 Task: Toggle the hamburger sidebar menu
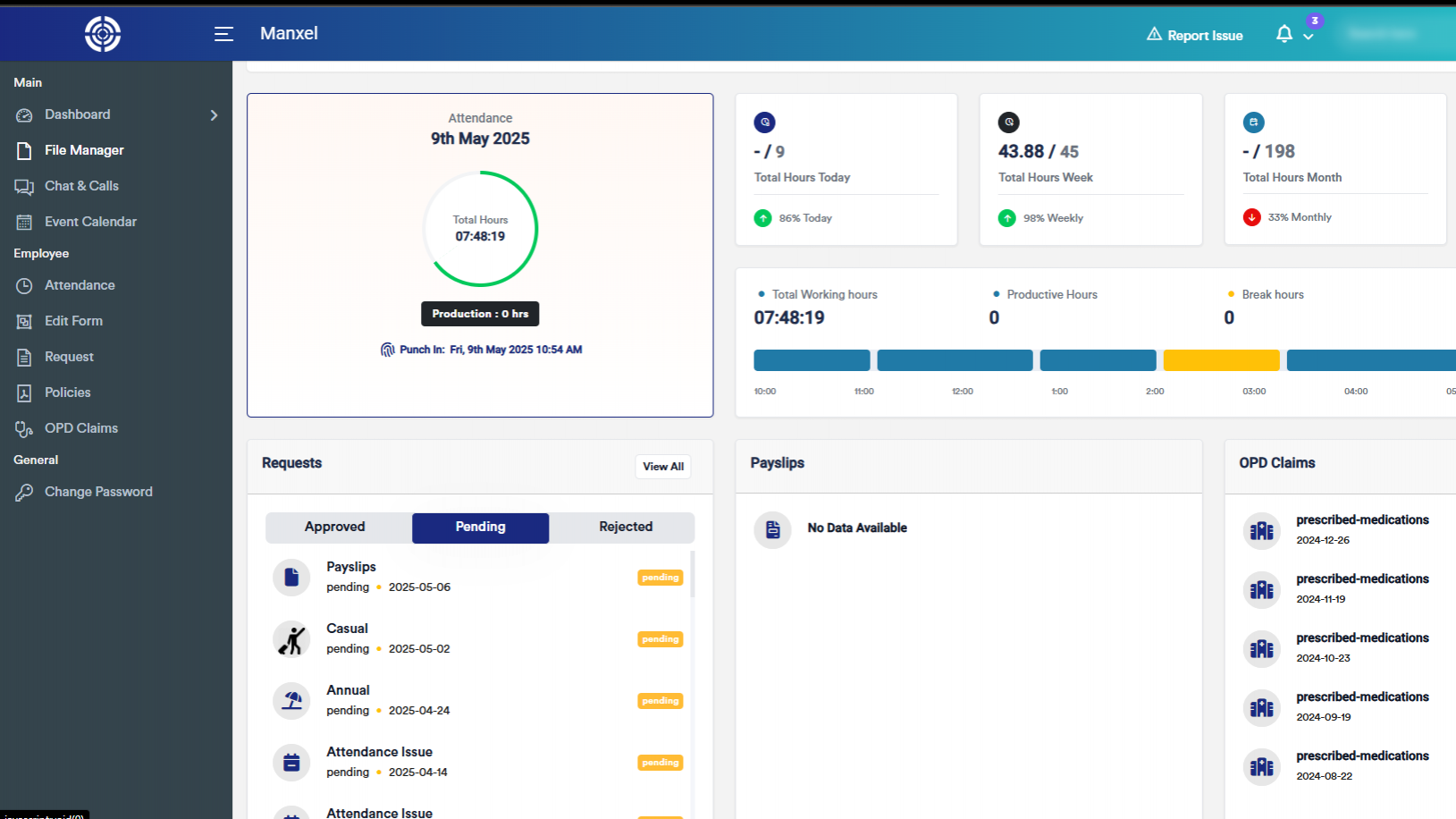[223, 34]
